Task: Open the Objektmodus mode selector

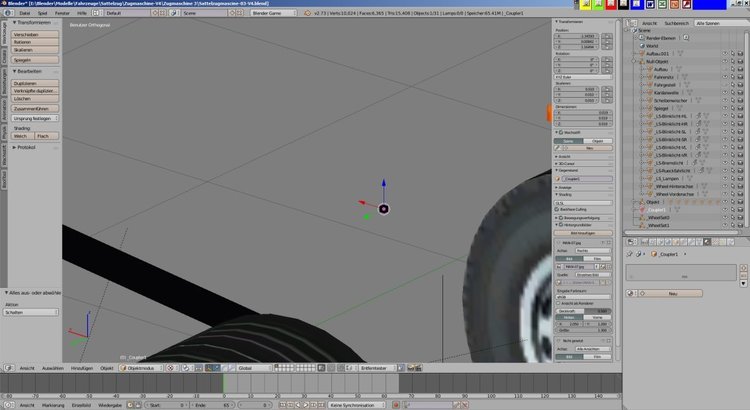Action: click(142, 368)
